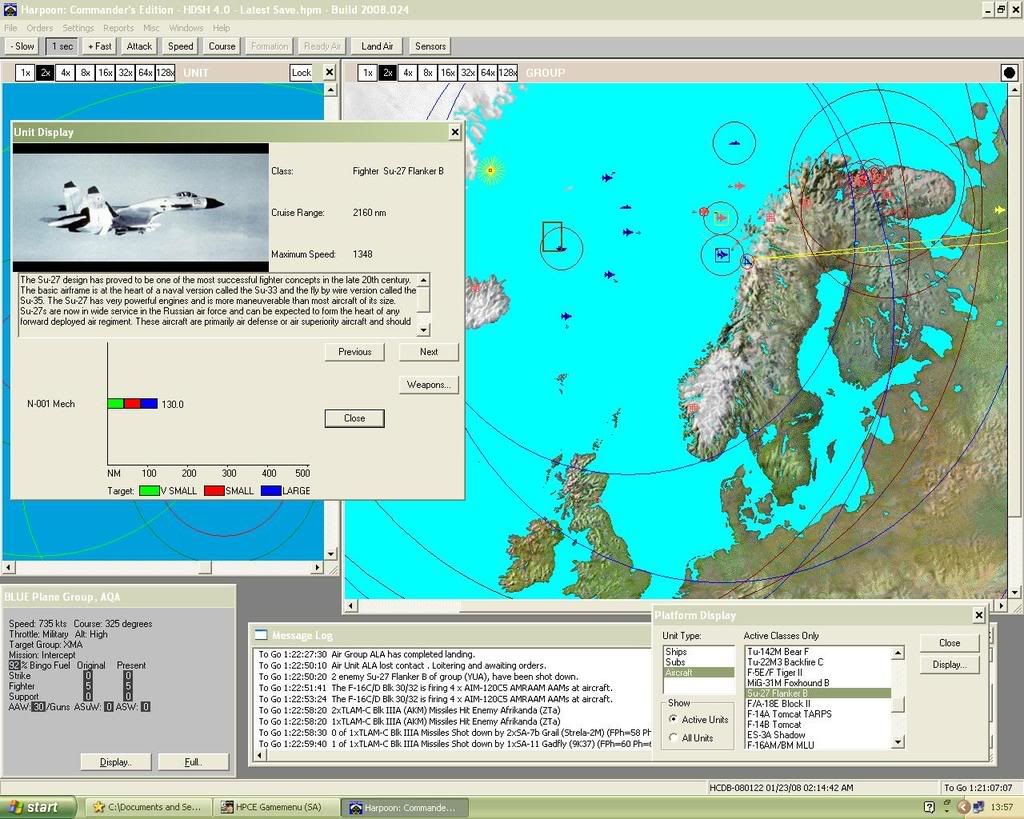Screen dimensions: 1024x819
Task: Click the red base marker in southern Norway
Action: point(693,408)
